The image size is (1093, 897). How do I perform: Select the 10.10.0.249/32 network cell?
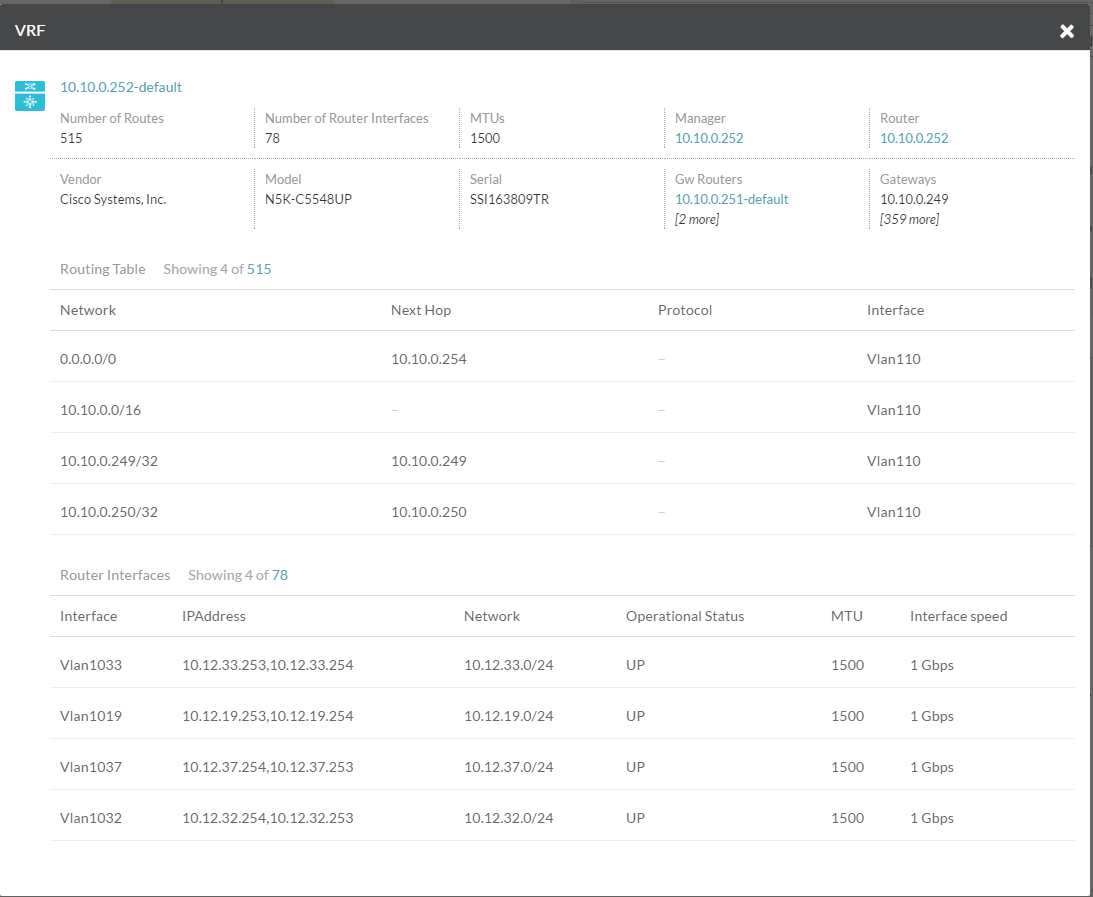click(x=109, y=461)
